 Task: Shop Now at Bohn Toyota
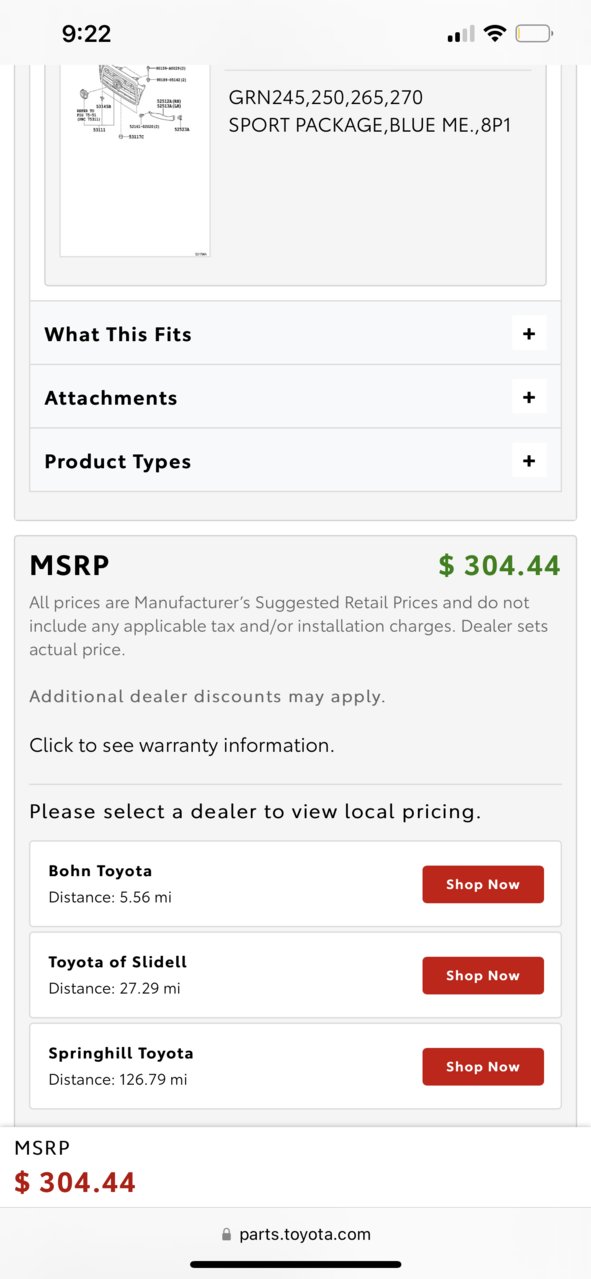483,884
